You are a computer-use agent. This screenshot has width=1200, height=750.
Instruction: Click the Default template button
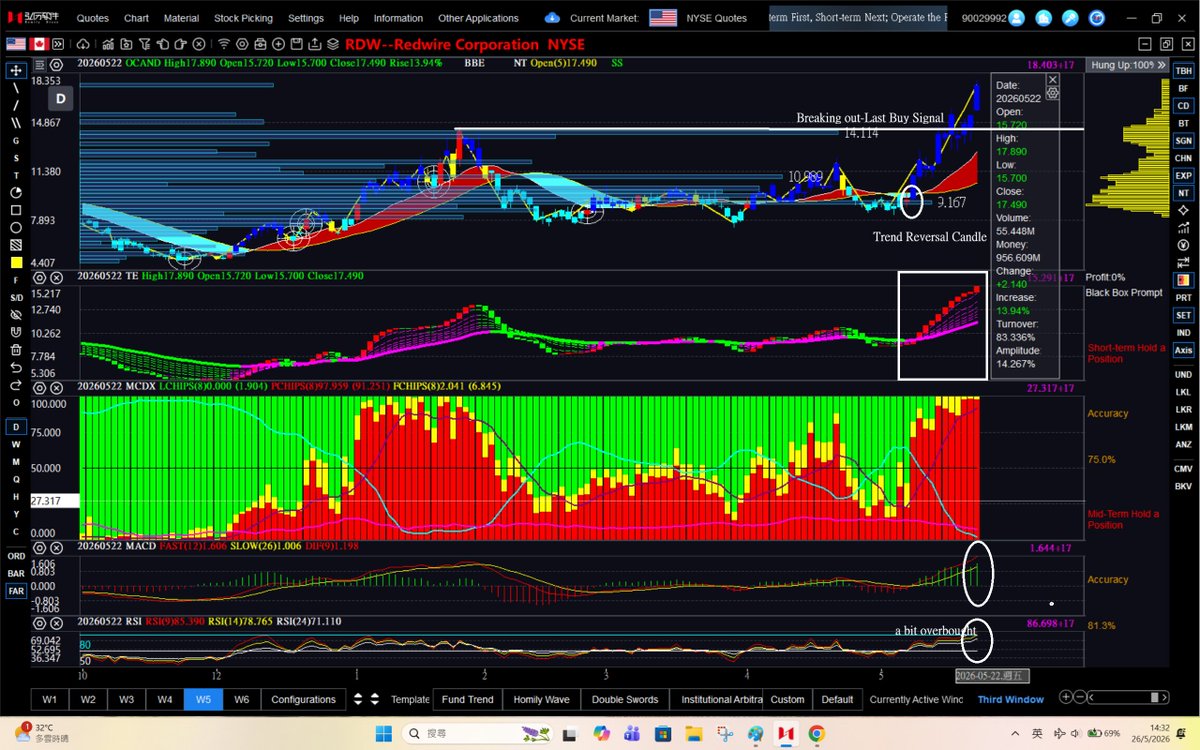pos(837,699)
